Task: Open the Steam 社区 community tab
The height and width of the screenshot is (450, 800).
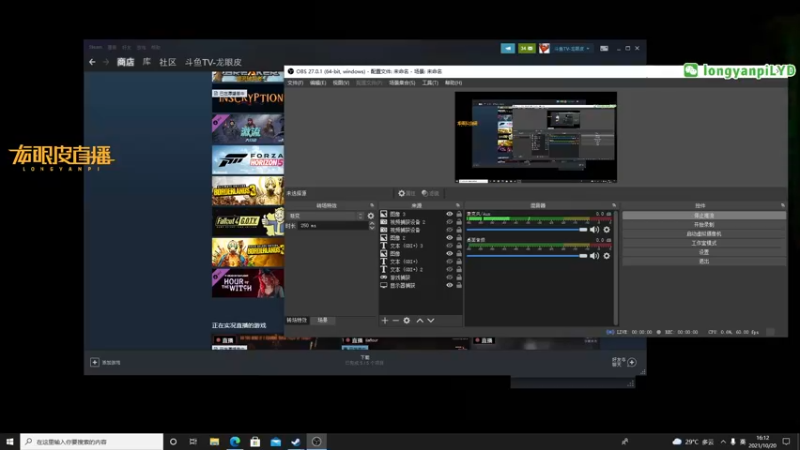Action: click(x=167, y=62)
